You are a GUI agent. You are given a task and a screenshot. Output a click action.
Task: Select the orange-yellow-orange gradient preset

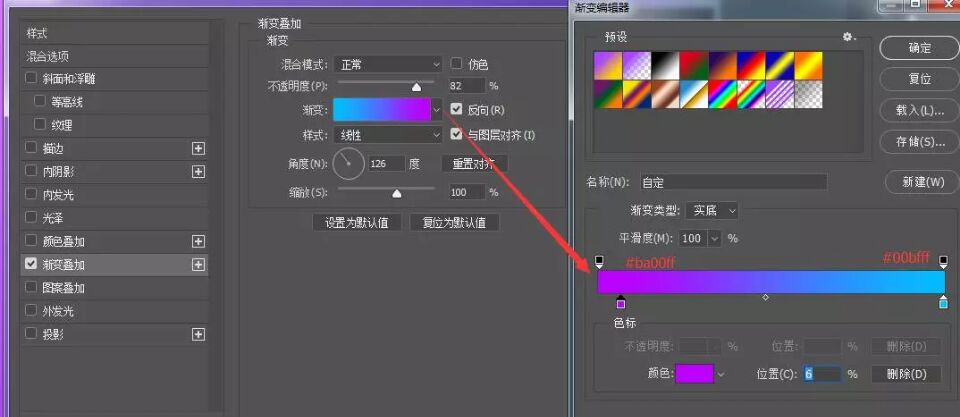[808, 66]
